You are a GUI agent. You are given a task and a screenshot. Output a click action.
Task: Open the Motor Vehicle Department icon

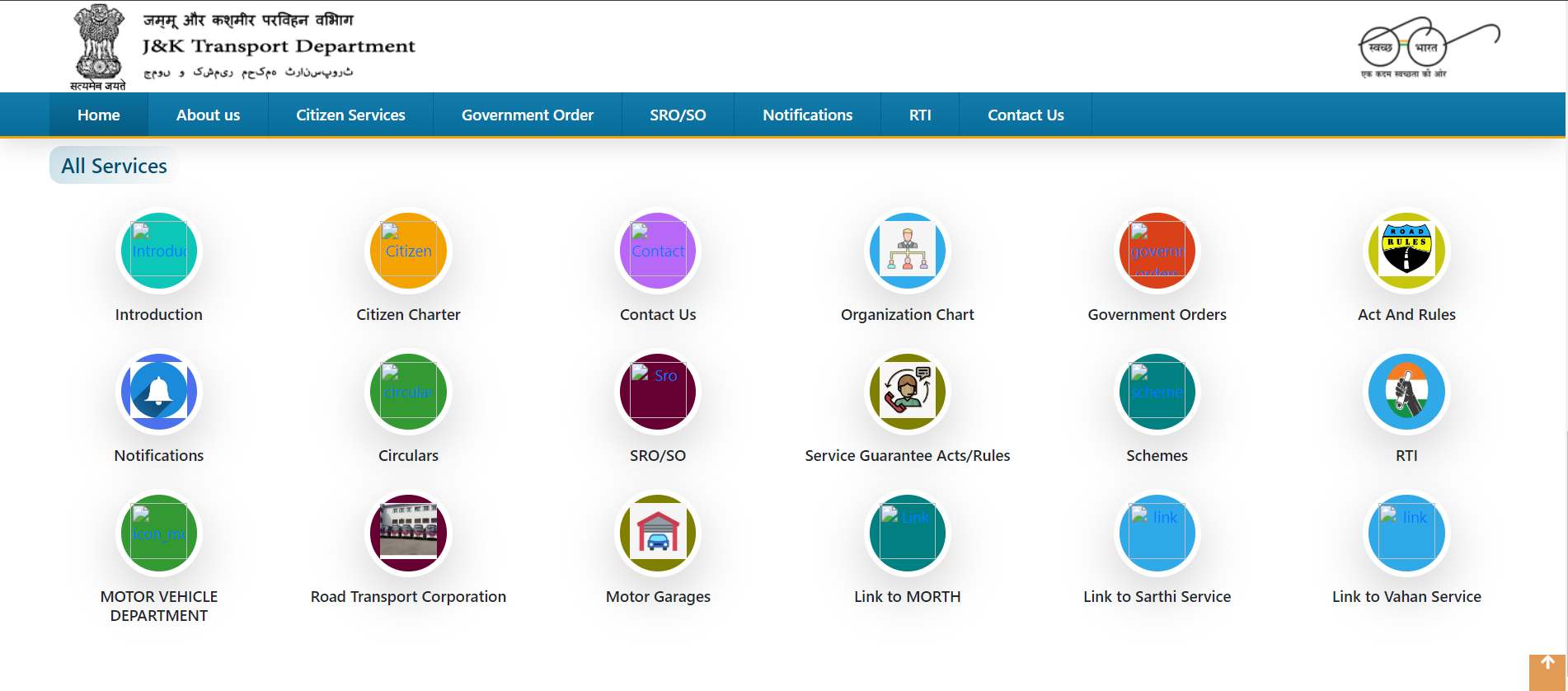[159, 533]
